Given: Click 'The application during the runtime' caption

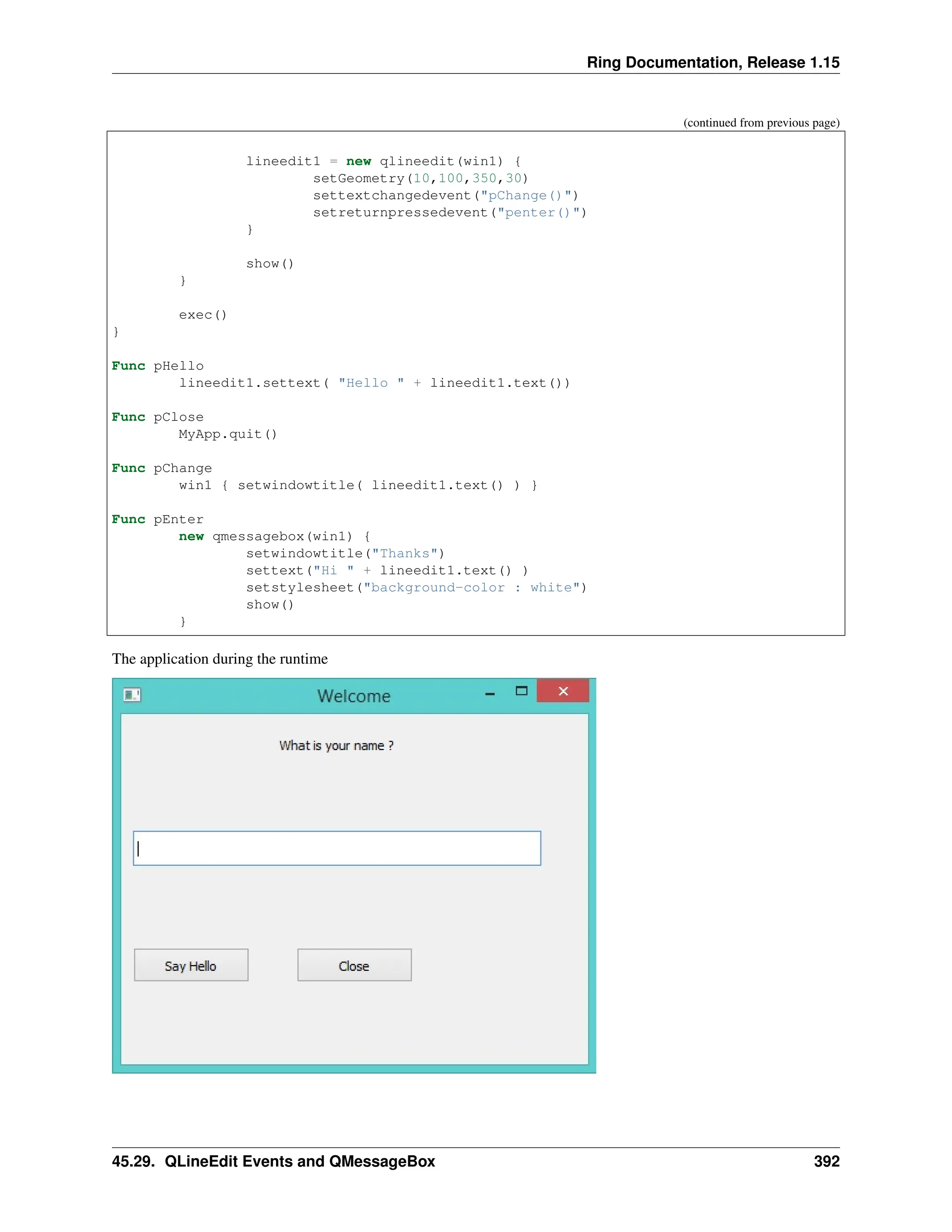Looking at the screenshot, I should click(x=219, y=659).
